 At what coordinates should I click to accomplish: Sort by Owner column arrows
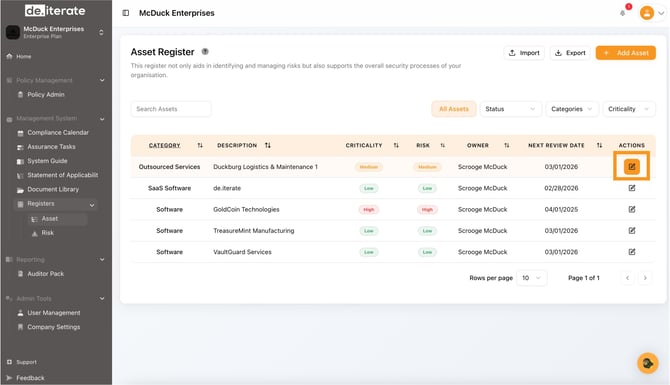[506, 146]
